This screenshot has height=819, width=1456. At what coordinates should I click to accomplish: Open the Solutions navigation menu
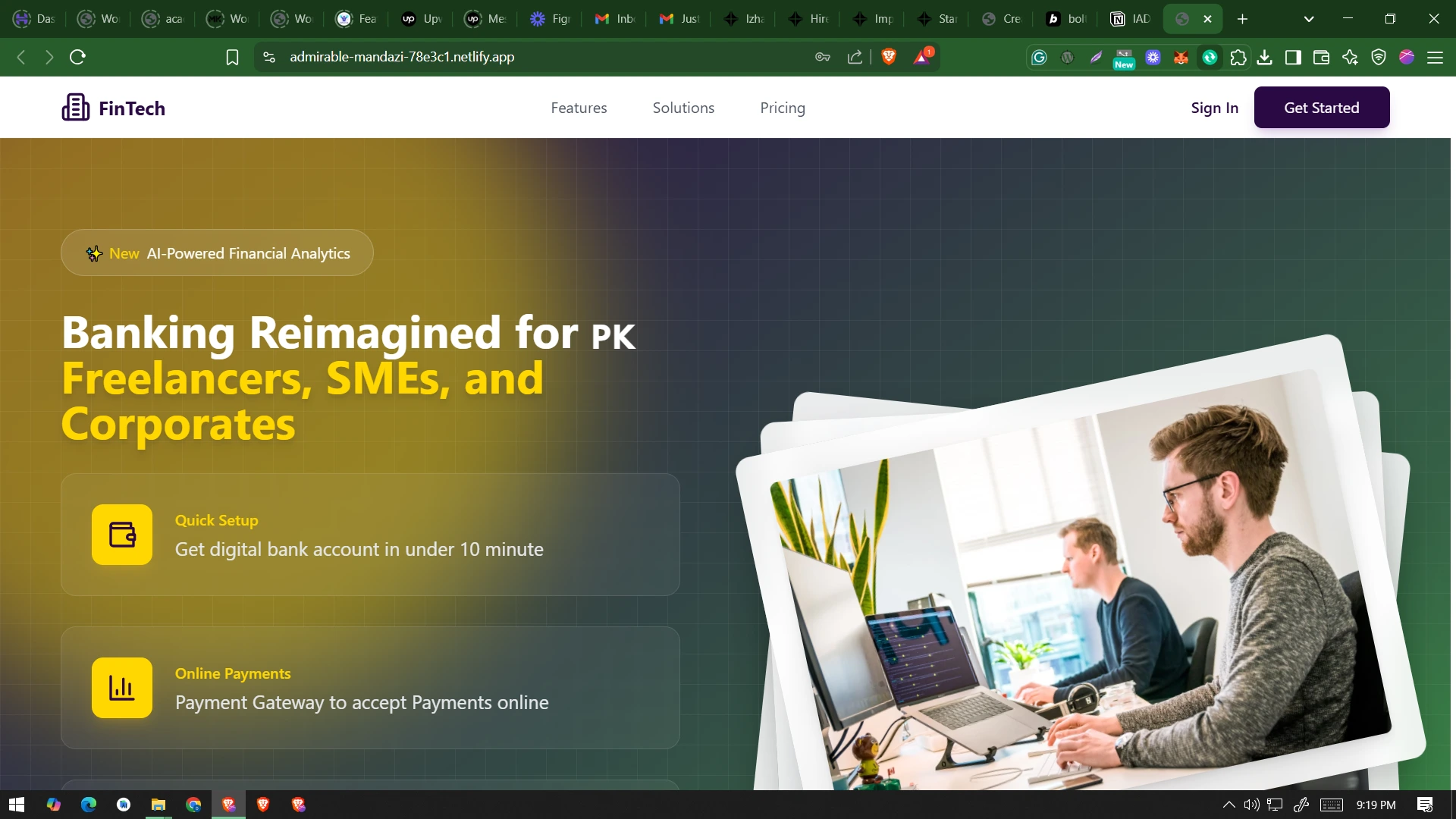[683, 108]
